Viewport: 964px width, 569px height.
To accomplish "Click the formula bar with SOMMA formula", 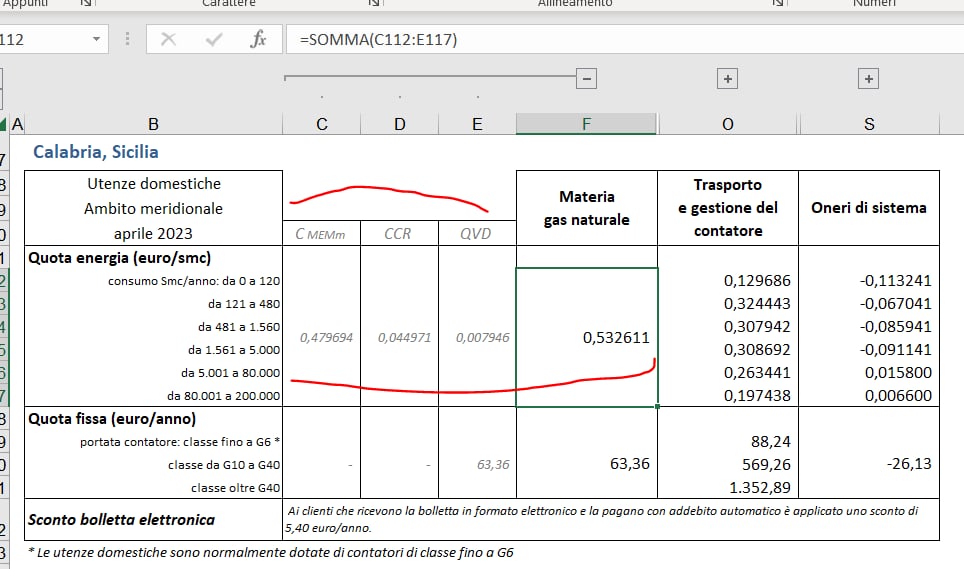I will coord(600,40).
